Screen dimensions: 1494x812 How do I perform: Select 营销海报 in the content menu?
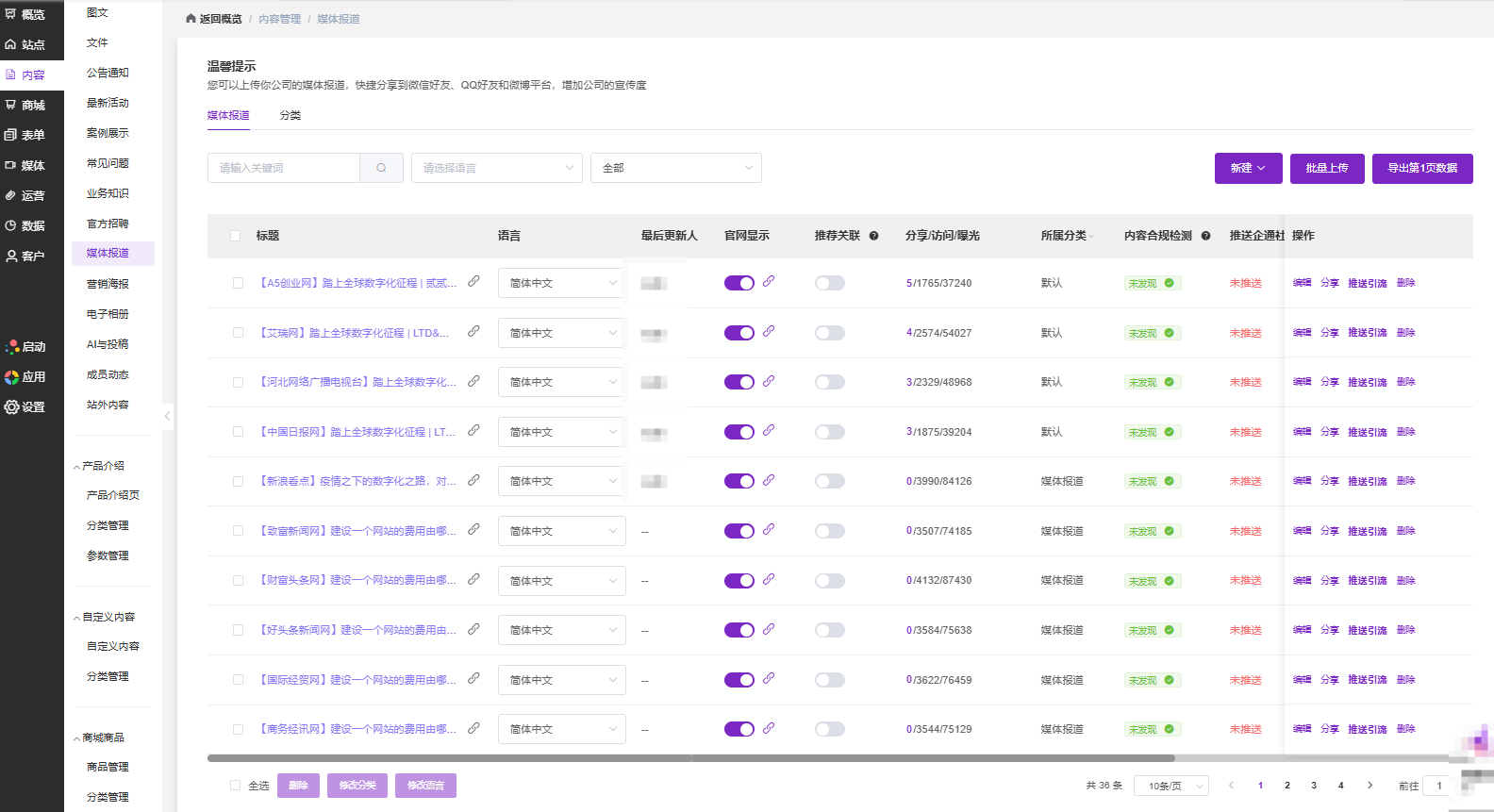[108, 284]
